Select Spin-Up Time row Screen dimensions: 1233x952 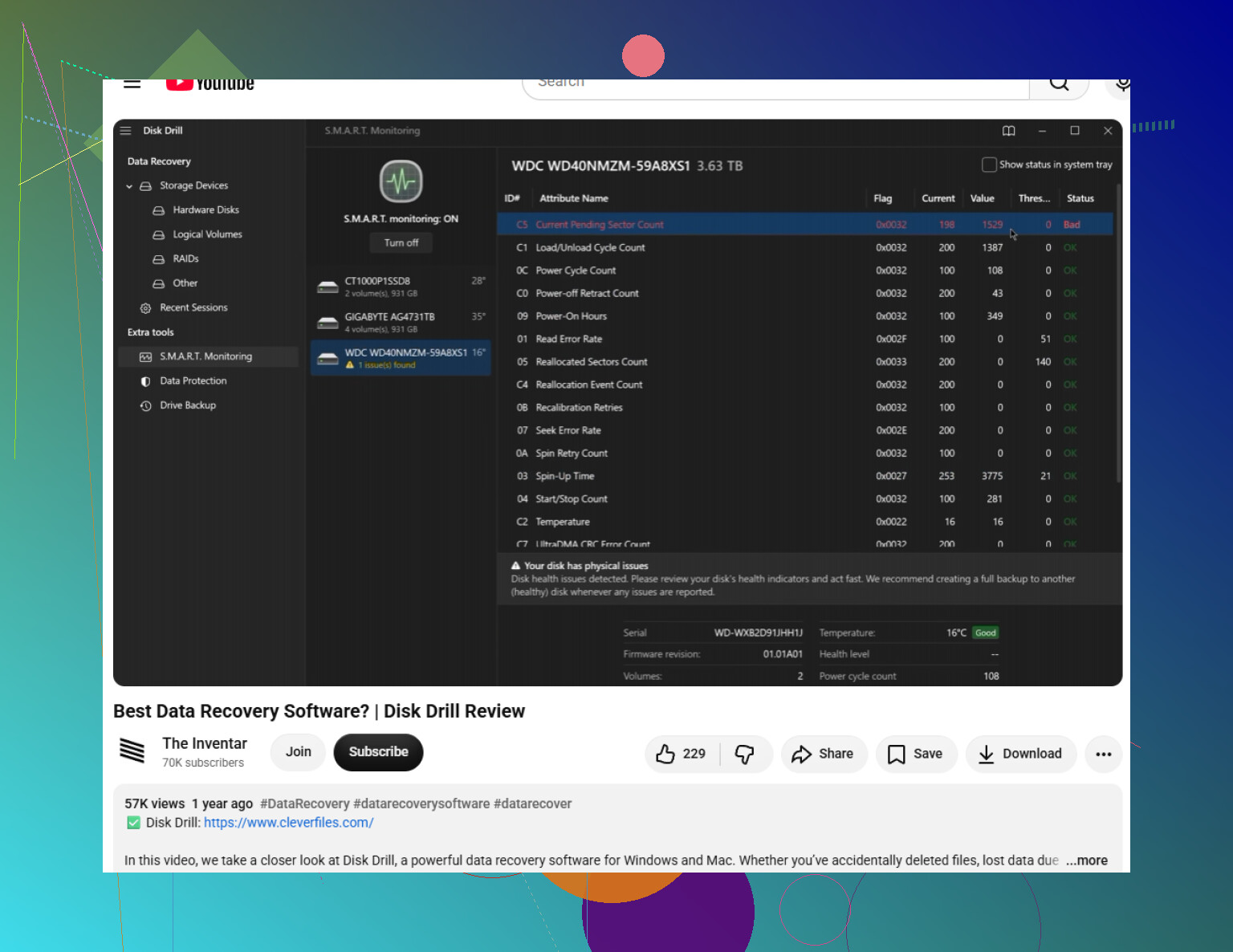805,476
